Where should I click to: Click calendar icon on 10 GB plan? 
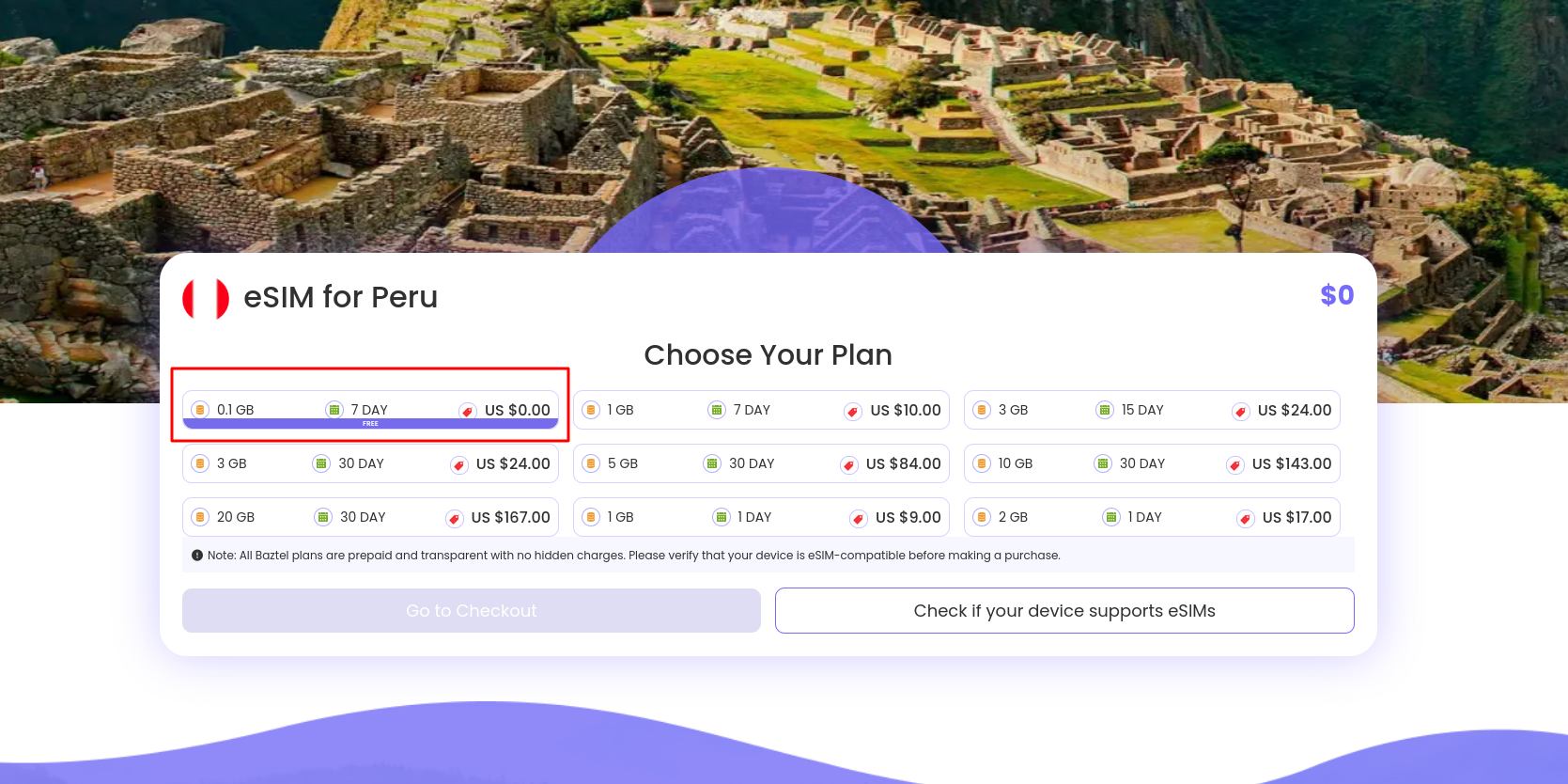[1103, 463]
